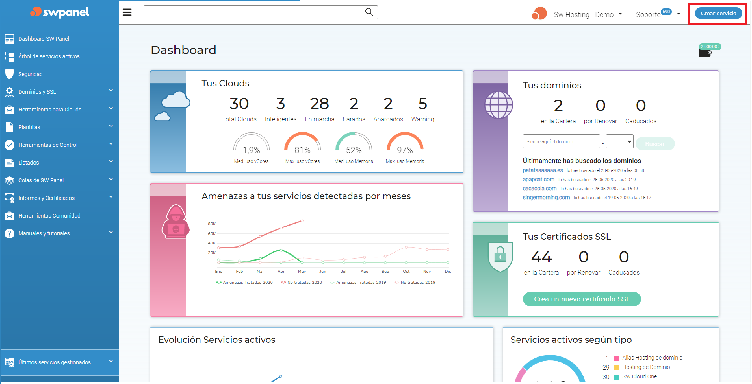Expand the Dominios y SSL menu chevron
This screenshot has height=384, width=752.
coord(111,91)
